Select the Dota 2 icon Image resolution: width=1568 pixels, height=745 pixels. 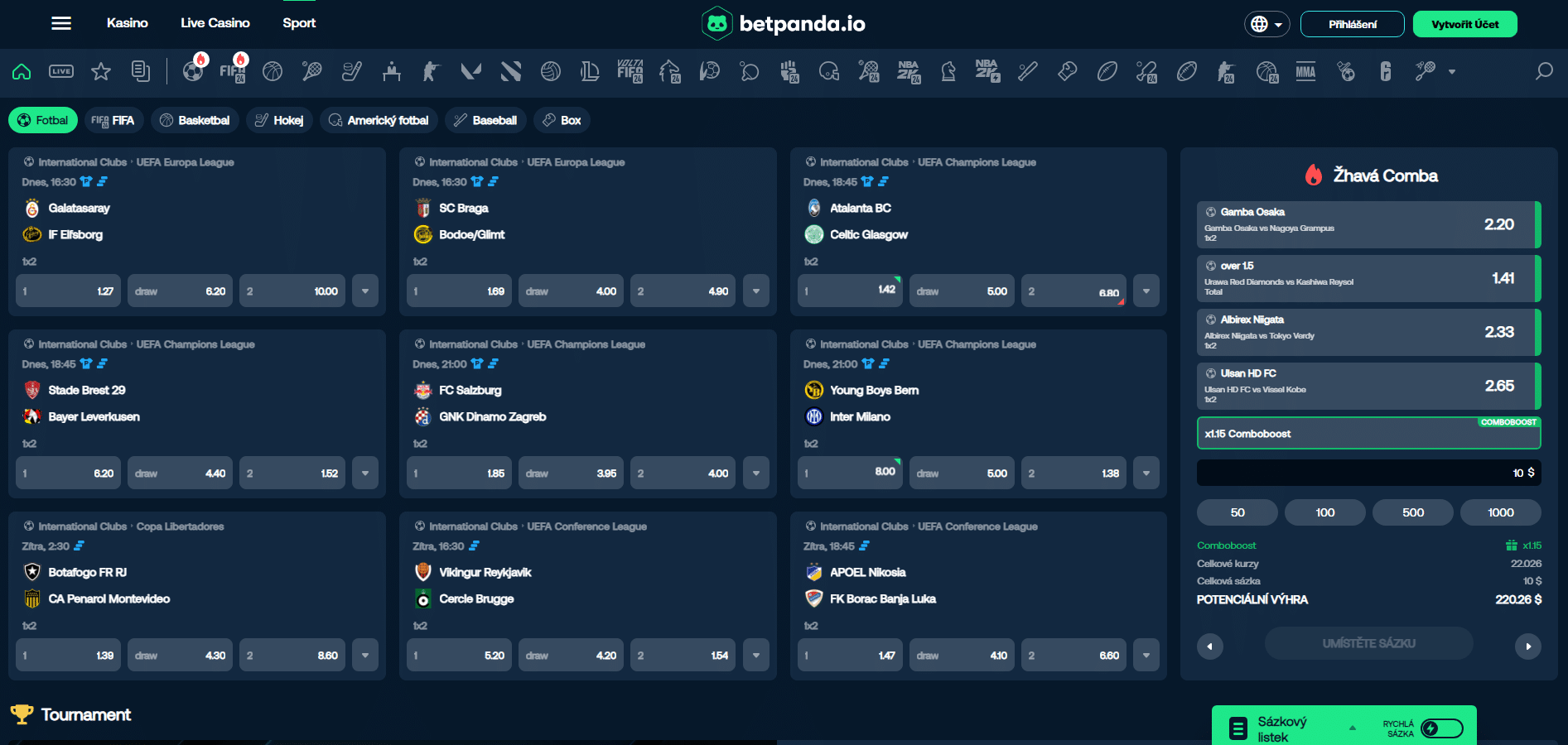click(x=511, y=72)
